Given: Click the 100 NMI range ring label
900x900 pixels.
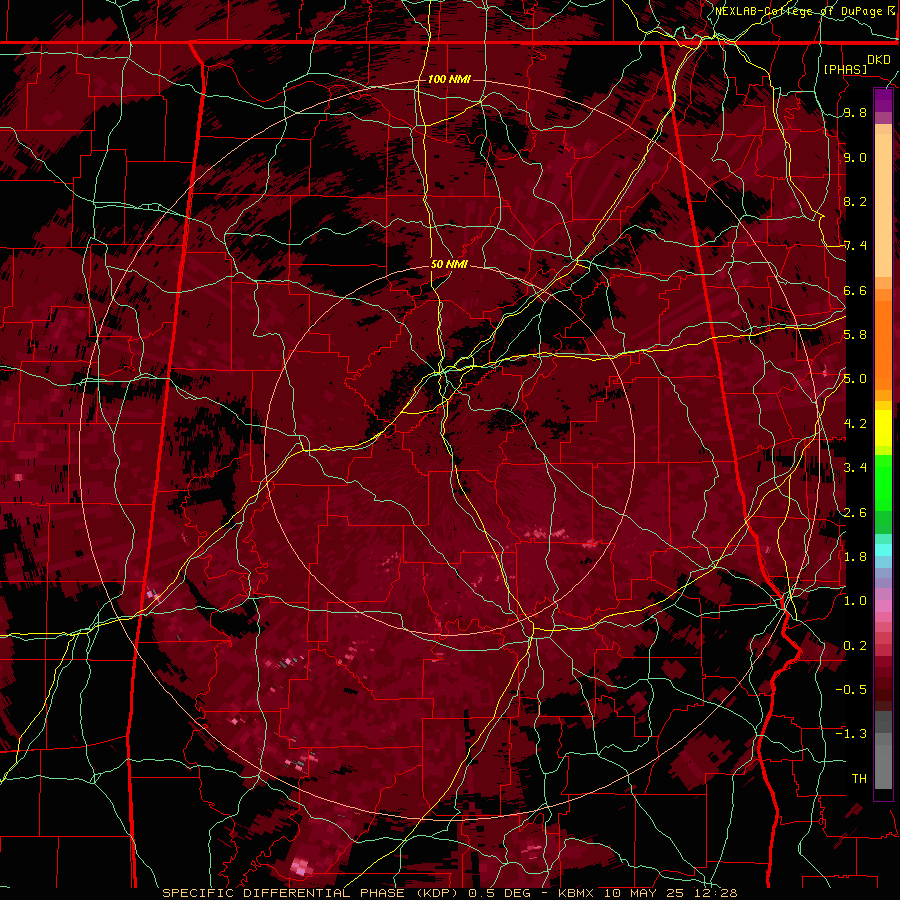Looking at the screenshot, I should click(449, 79).
